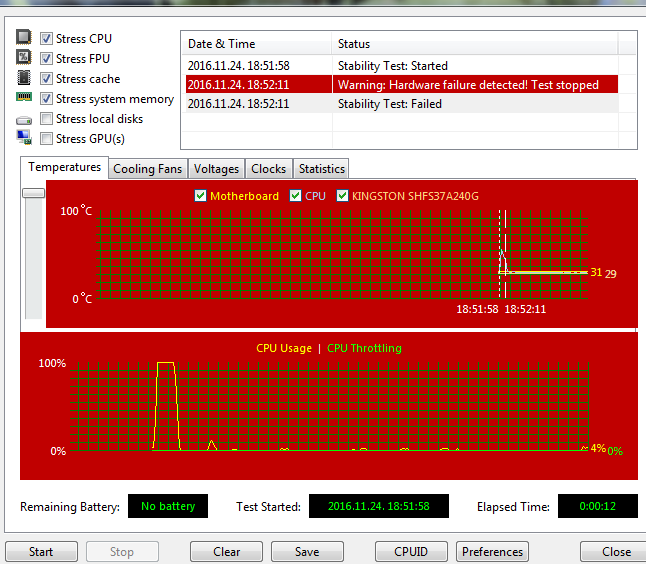Select the Stability Test: Failed log row
646x564 pixels.
click(400, 103)
